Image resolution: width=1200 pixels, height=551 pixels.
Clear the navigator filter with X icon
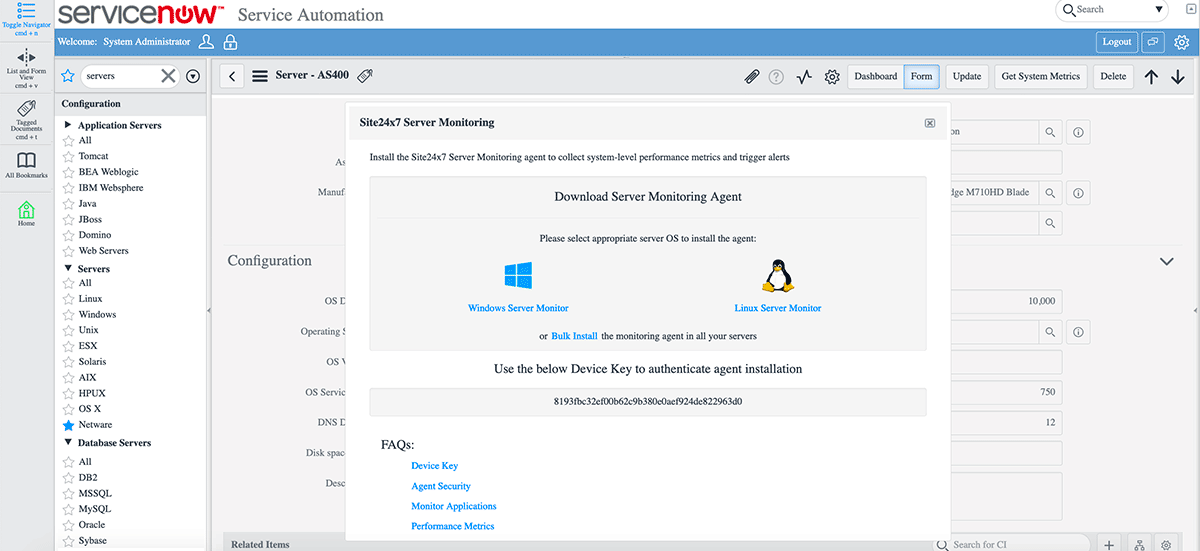(x=168, y=76)
